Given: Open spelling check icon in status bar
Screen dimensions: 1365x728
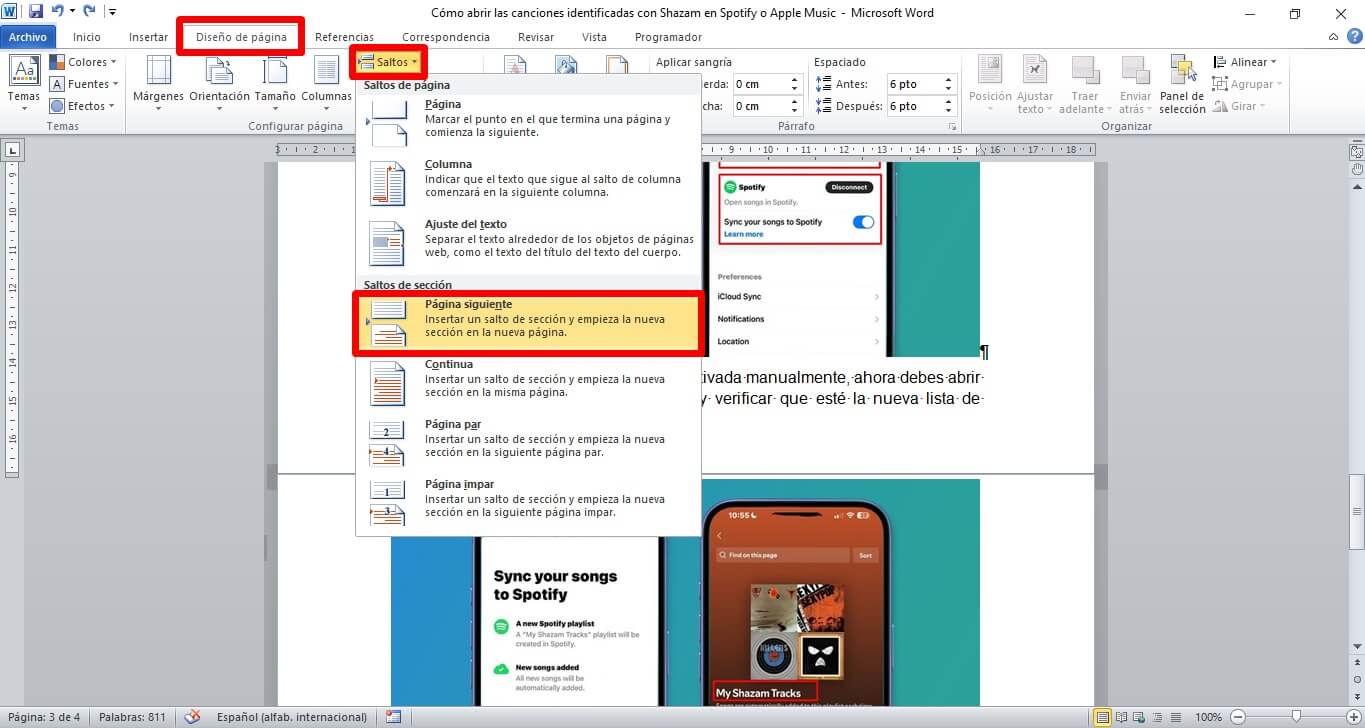Looking at the screenshot, I should 193,717.
